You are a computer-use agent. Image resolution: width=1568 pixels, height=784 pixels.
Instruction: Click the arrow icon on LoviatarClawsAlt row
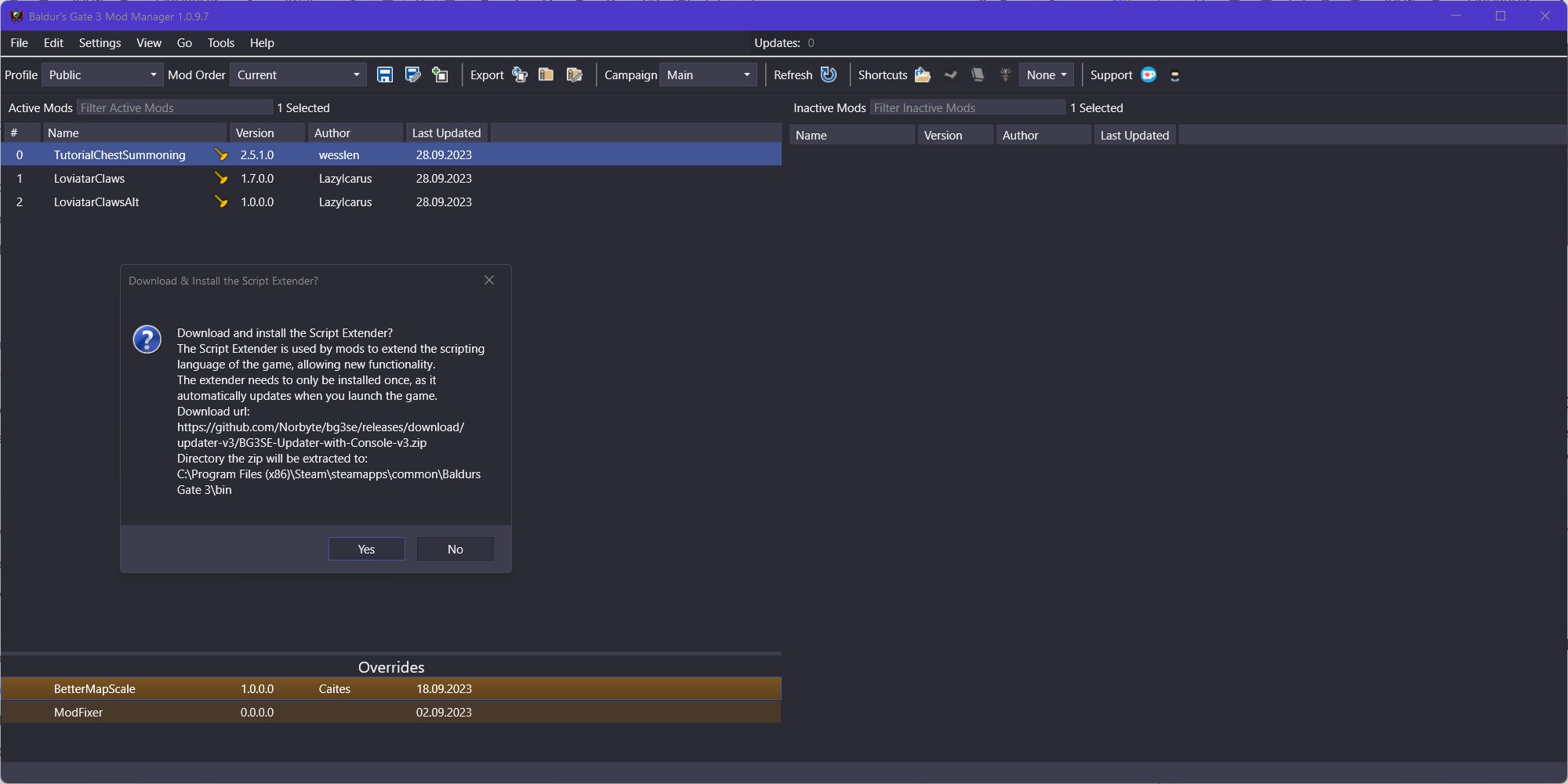point(221,202)
